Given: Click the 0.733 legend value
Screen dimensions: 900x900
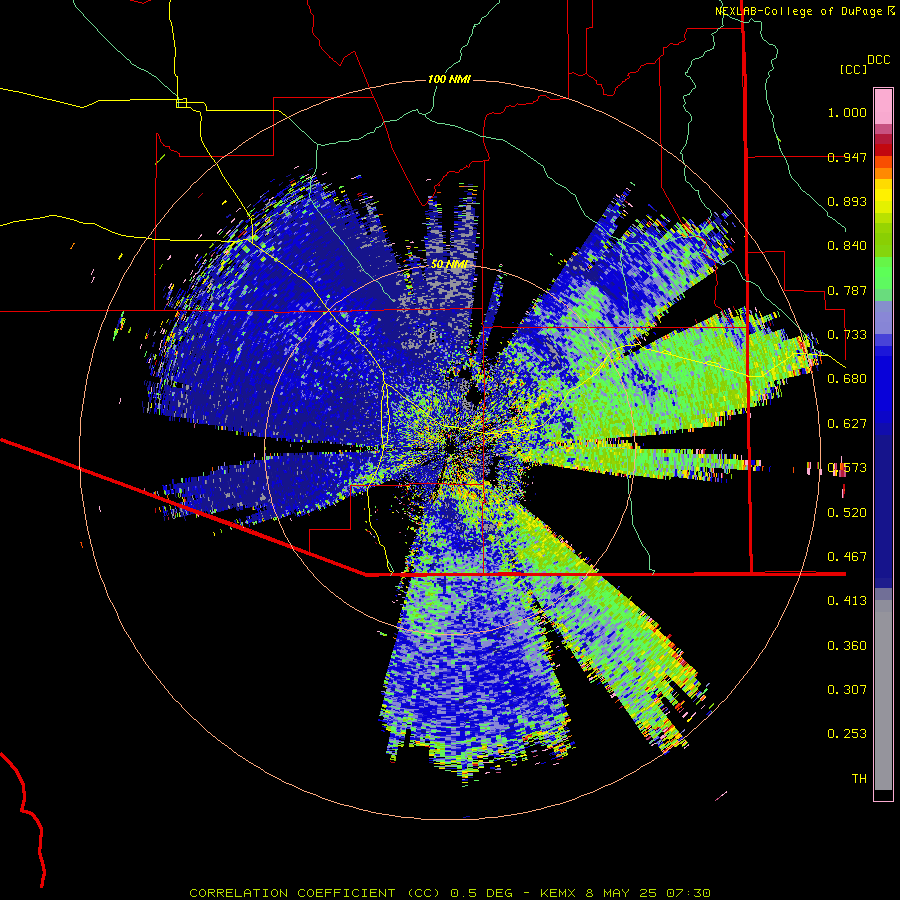Looking at the screenshot, I should click(847, 335).
